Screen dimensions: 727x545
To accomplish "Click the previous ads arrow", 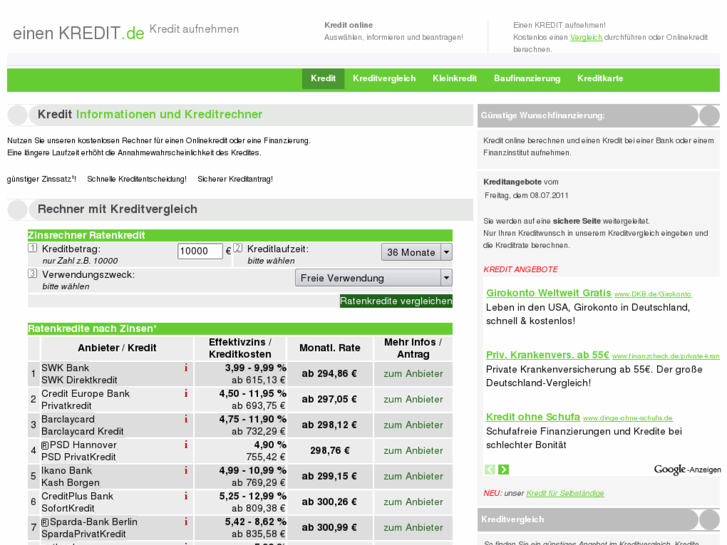I will point(490,469).
